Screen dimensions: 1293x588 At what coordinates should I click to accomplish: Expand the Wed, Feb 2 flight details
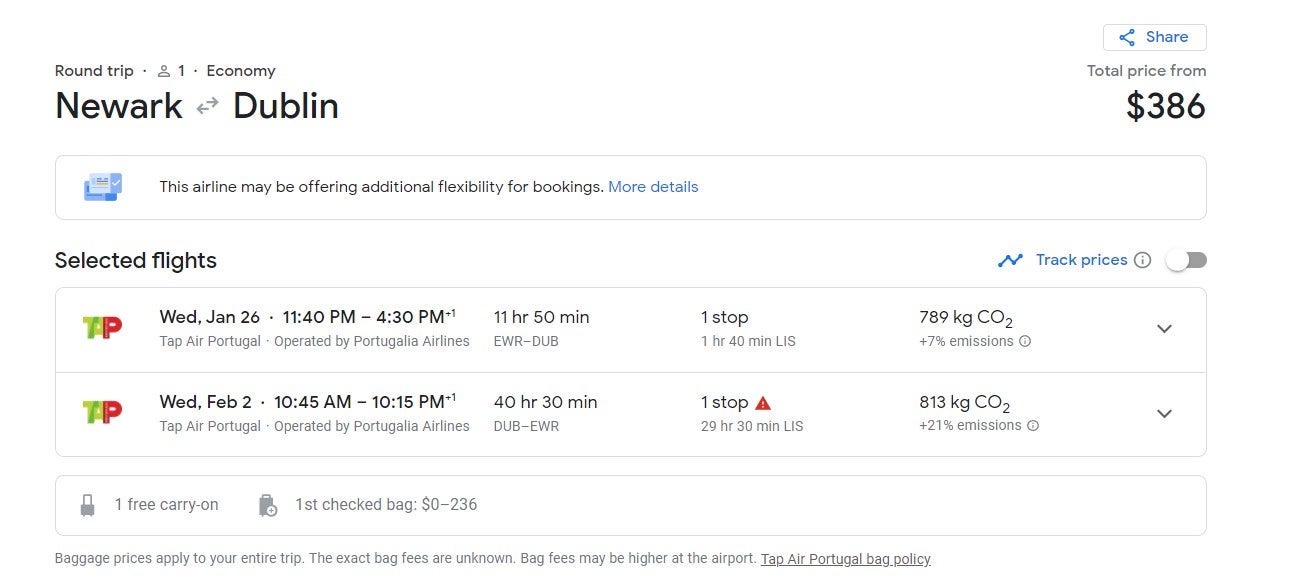click(x=1164, y=413)
